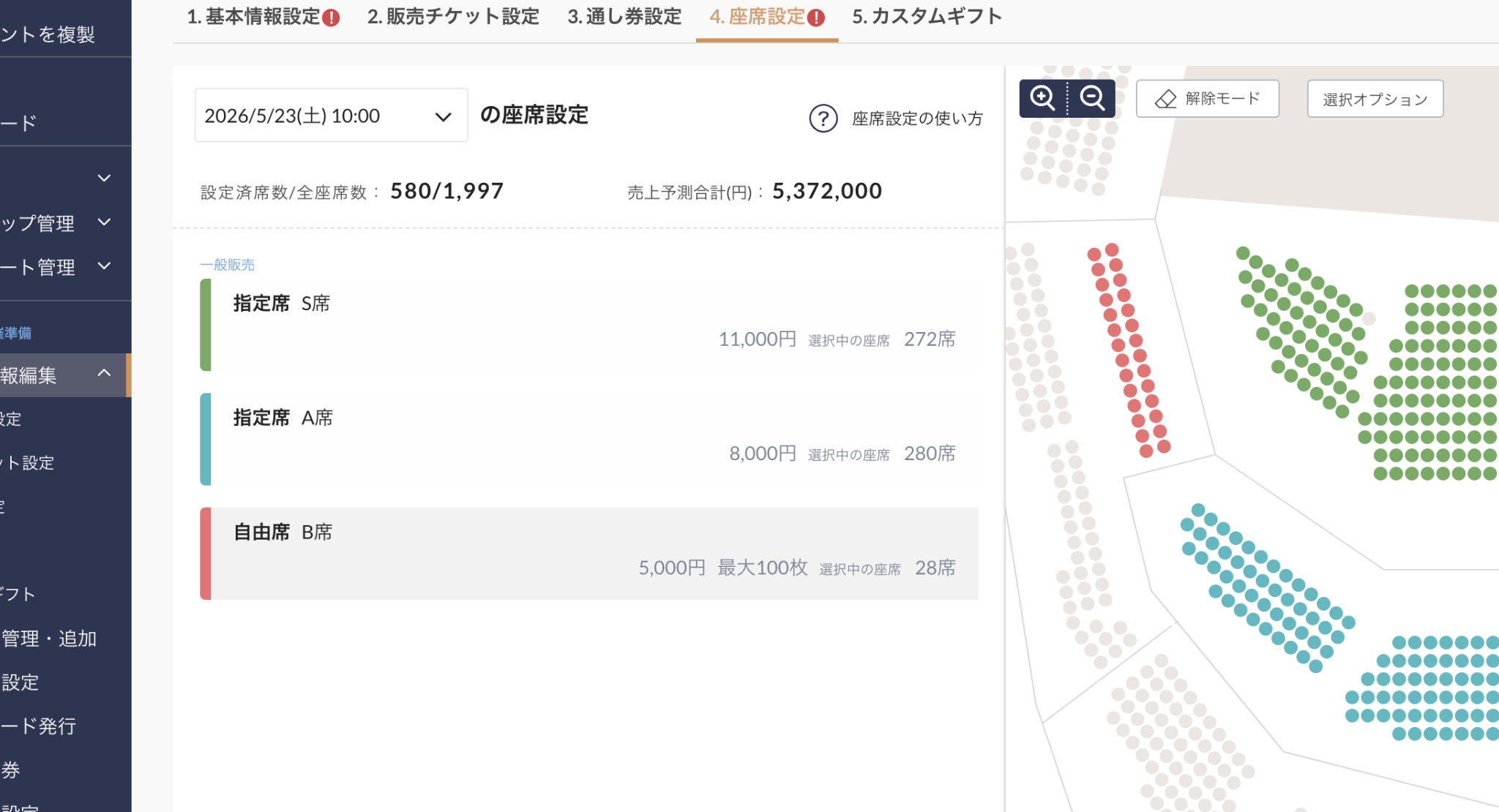This screenshot has height=812, width=1499.
Task: Zoom out of the seat map
Action: (1092, 98)
